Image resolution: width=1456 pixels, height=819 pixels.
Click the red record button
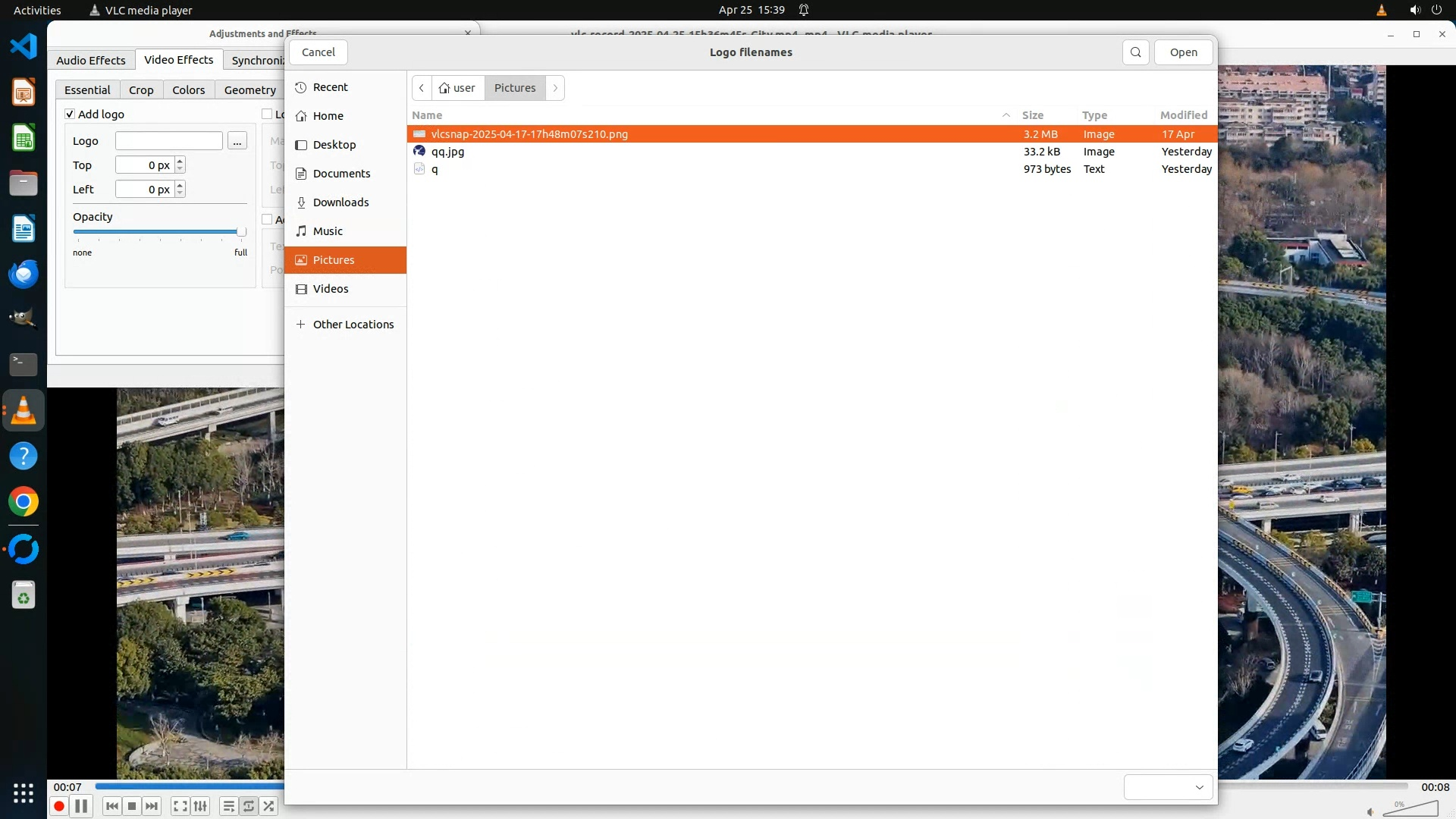click(x=59, y=806)
